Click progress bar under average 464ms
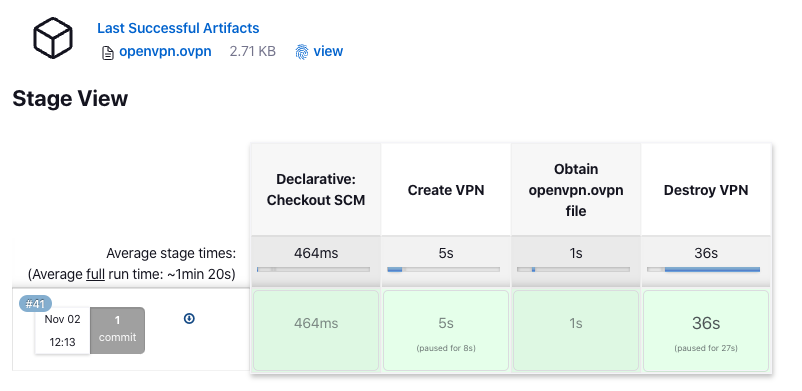The height and width of the screenshot is (391, 802). [x=313, y=269]
